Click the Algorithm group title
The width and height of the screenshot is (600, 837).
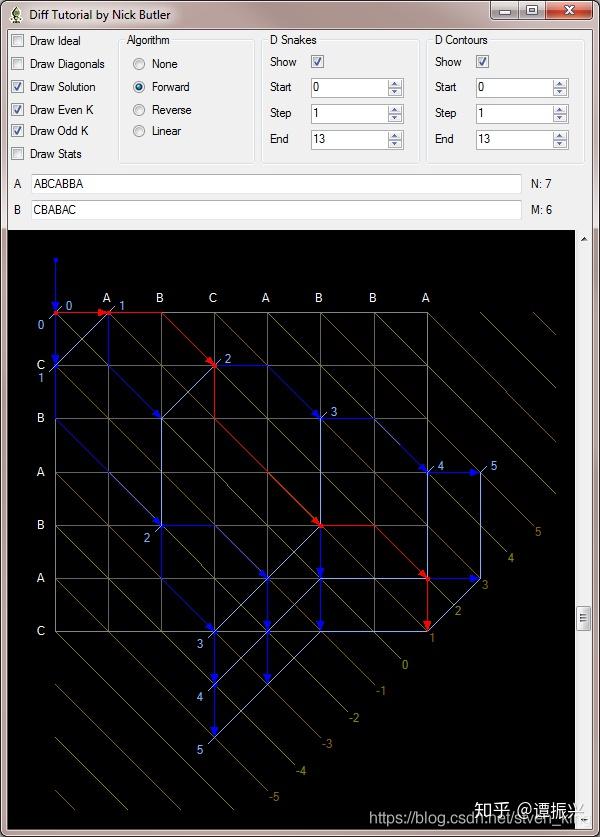[148, 40]
